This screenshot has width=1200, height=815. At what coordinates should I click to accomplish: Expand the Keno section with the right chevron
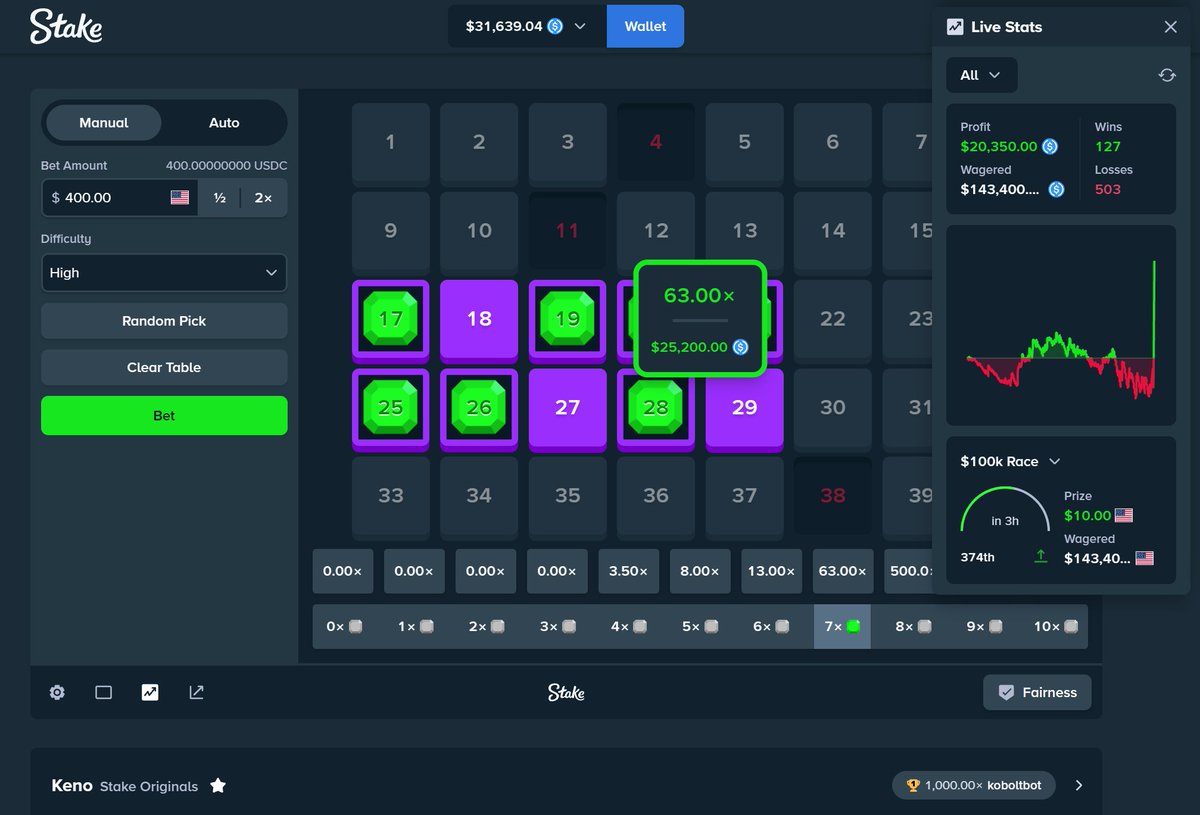pyautogui.click(x=1078, y=786)
